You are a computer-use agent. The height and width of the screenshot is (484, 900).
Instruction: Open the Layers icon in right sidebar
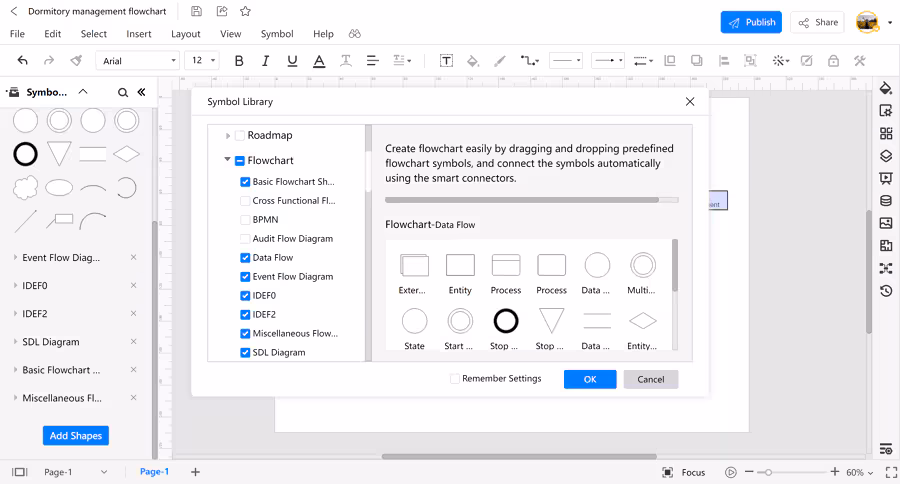886,156
